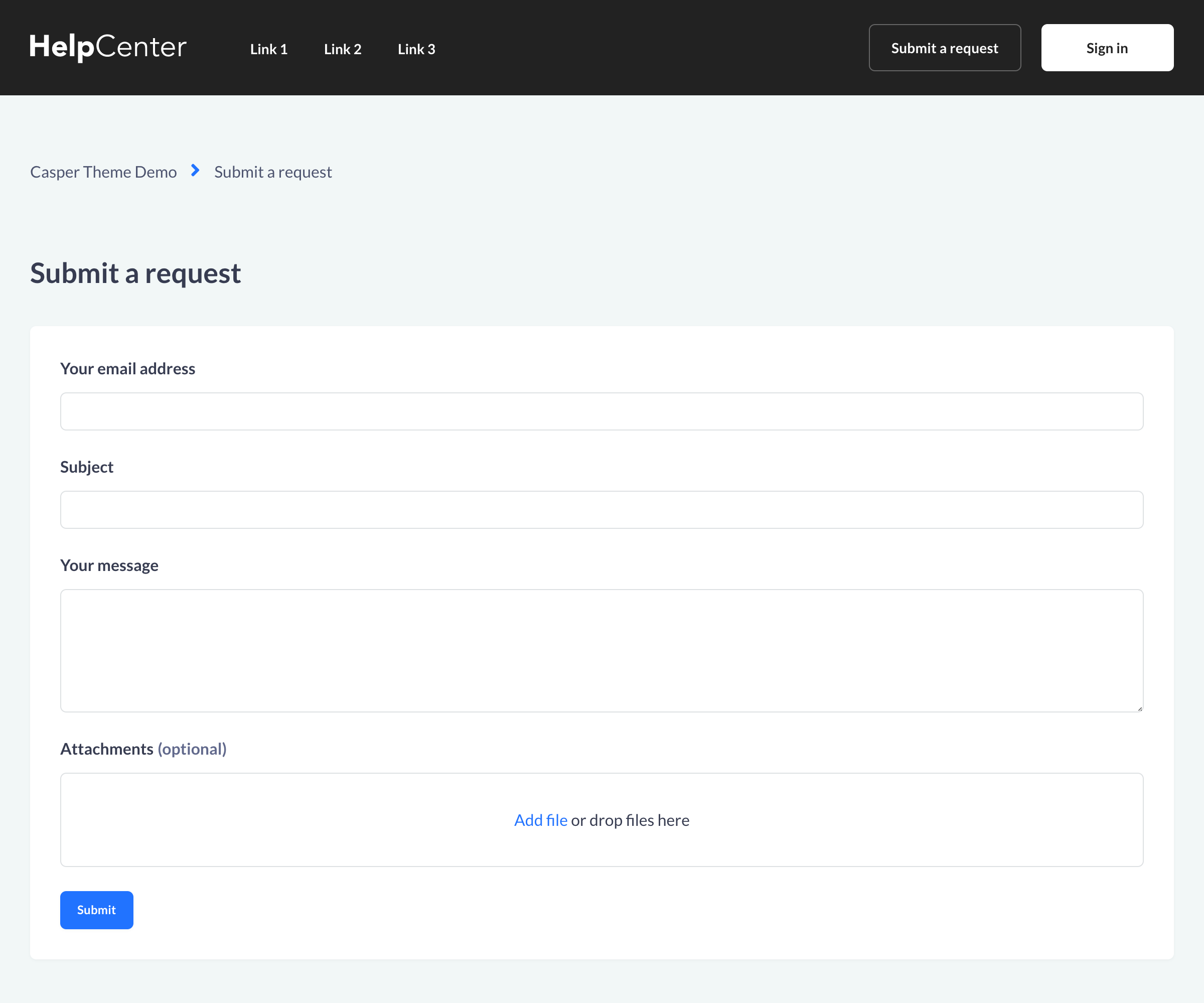Focus the email address input field
The height and width of the screenshot is (1003, 1204).
[x=601, y=412]
